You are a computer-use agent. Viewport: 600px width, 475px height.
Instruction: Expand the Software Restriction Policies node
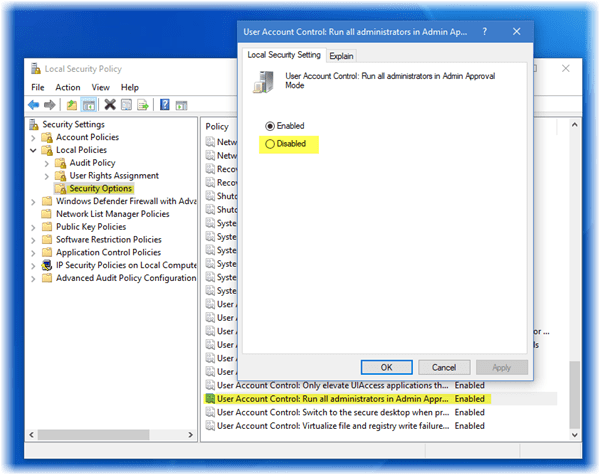(x=33, y=240)
